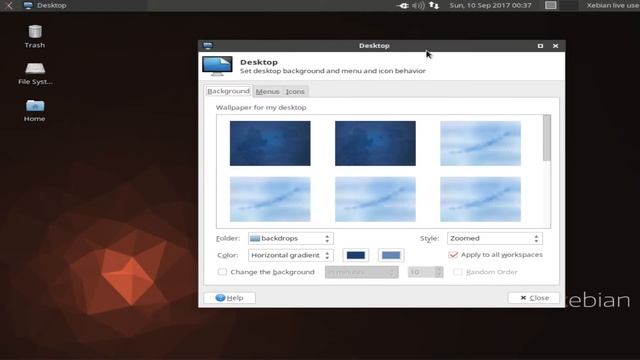Open the Color dropdown showing Horizontal gradient
Viewport: 640px width, 360px height.
290,255
